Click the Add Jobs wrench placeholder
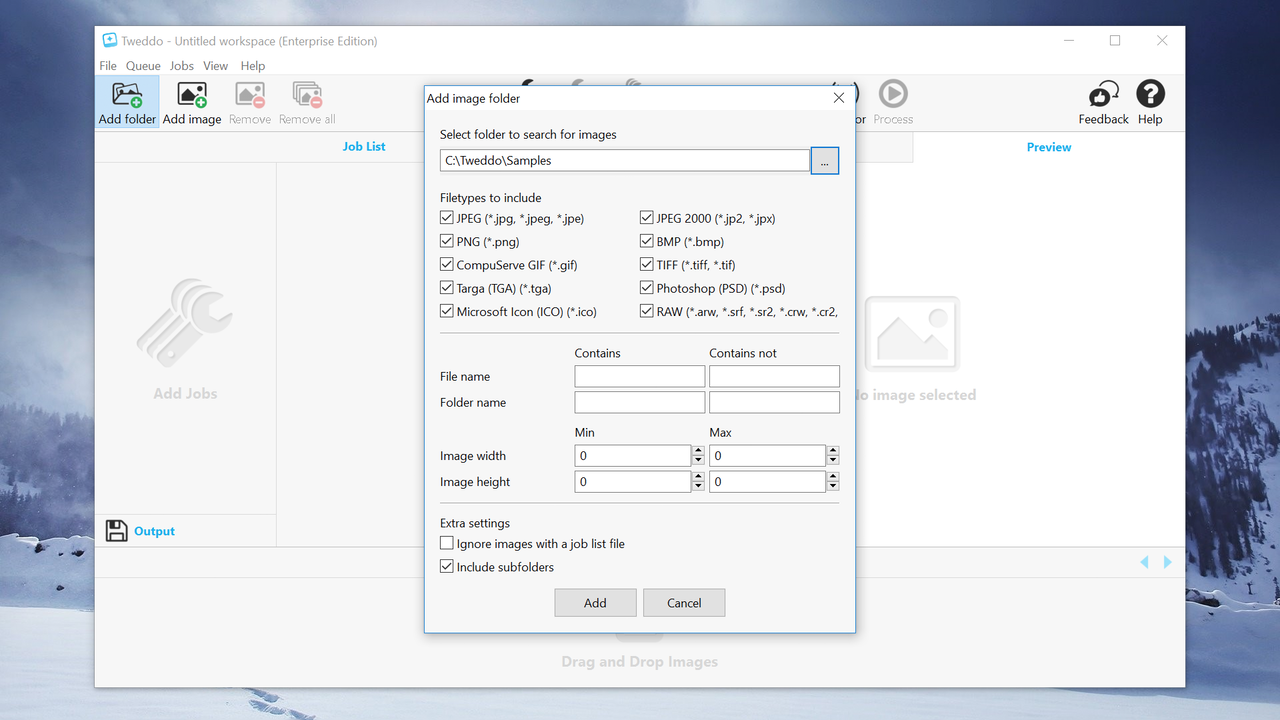This screenshot has height=720, width=1280. [185, 322]
